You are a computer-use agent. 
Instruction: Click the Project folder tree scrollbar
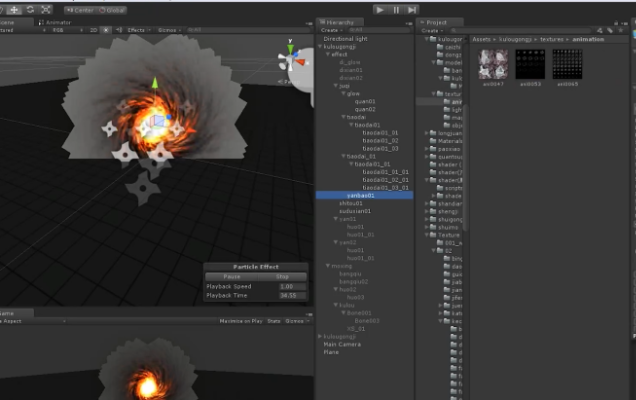point(465,168)
